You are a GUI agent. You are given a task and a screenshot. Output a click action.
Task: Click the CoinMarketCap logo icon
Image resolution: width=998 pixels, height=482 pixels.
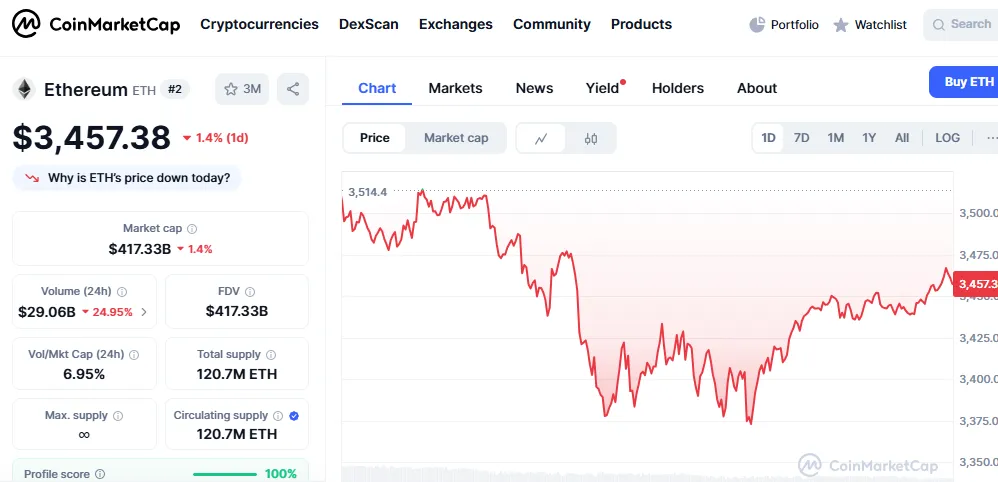[x=26, y=24]
